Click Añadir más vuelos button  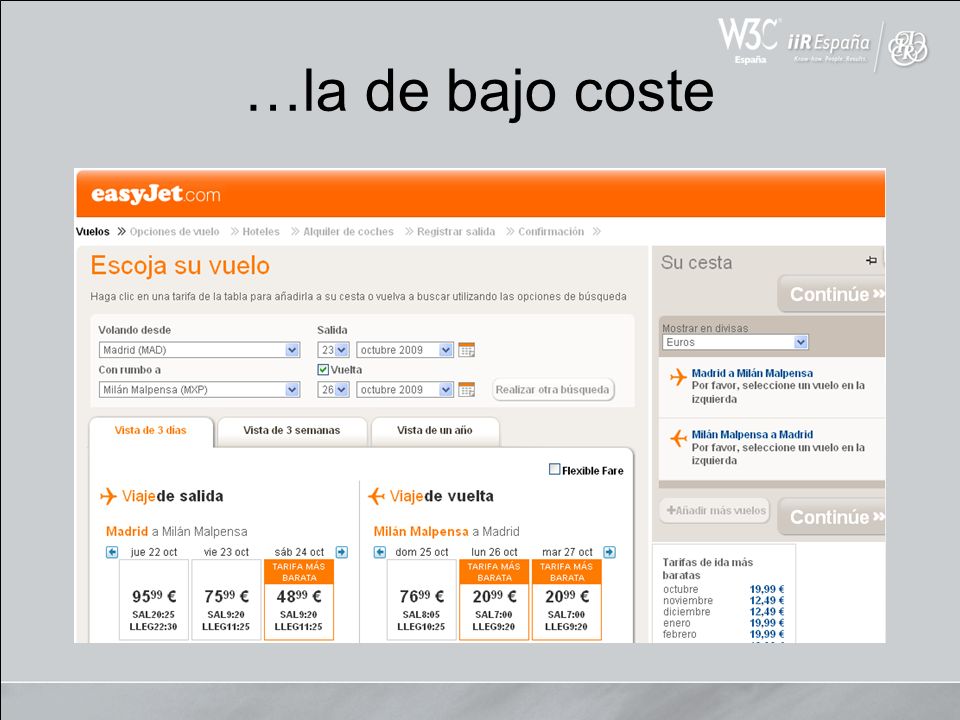715,511
